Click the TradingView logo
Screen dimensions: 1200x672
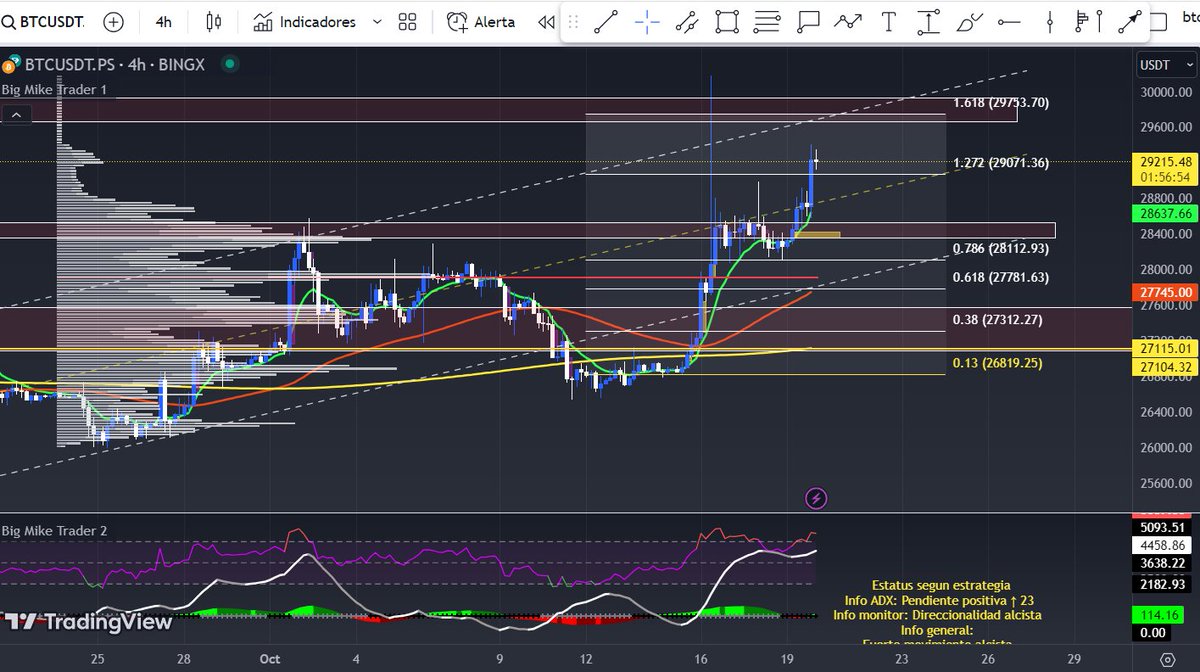88,622
